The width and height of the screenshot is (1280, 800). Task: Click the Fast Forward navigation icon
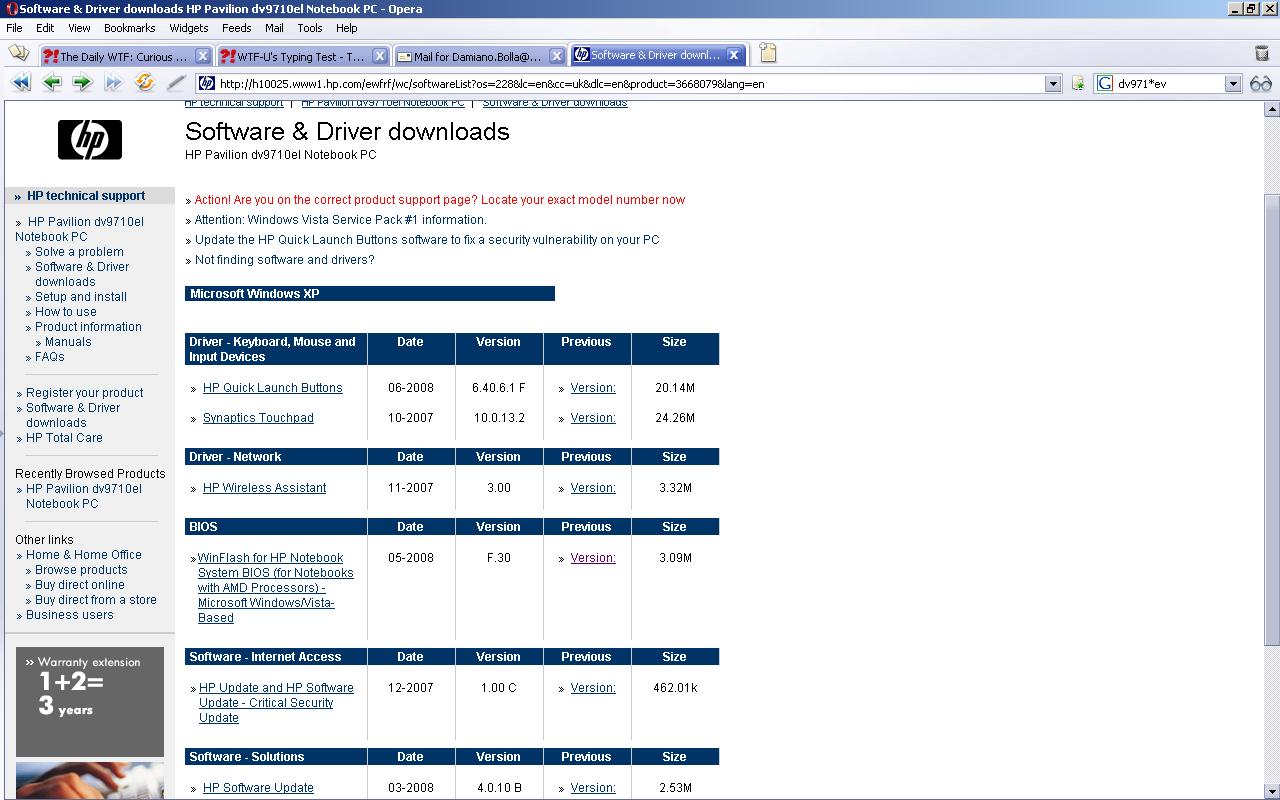[113, 83]
